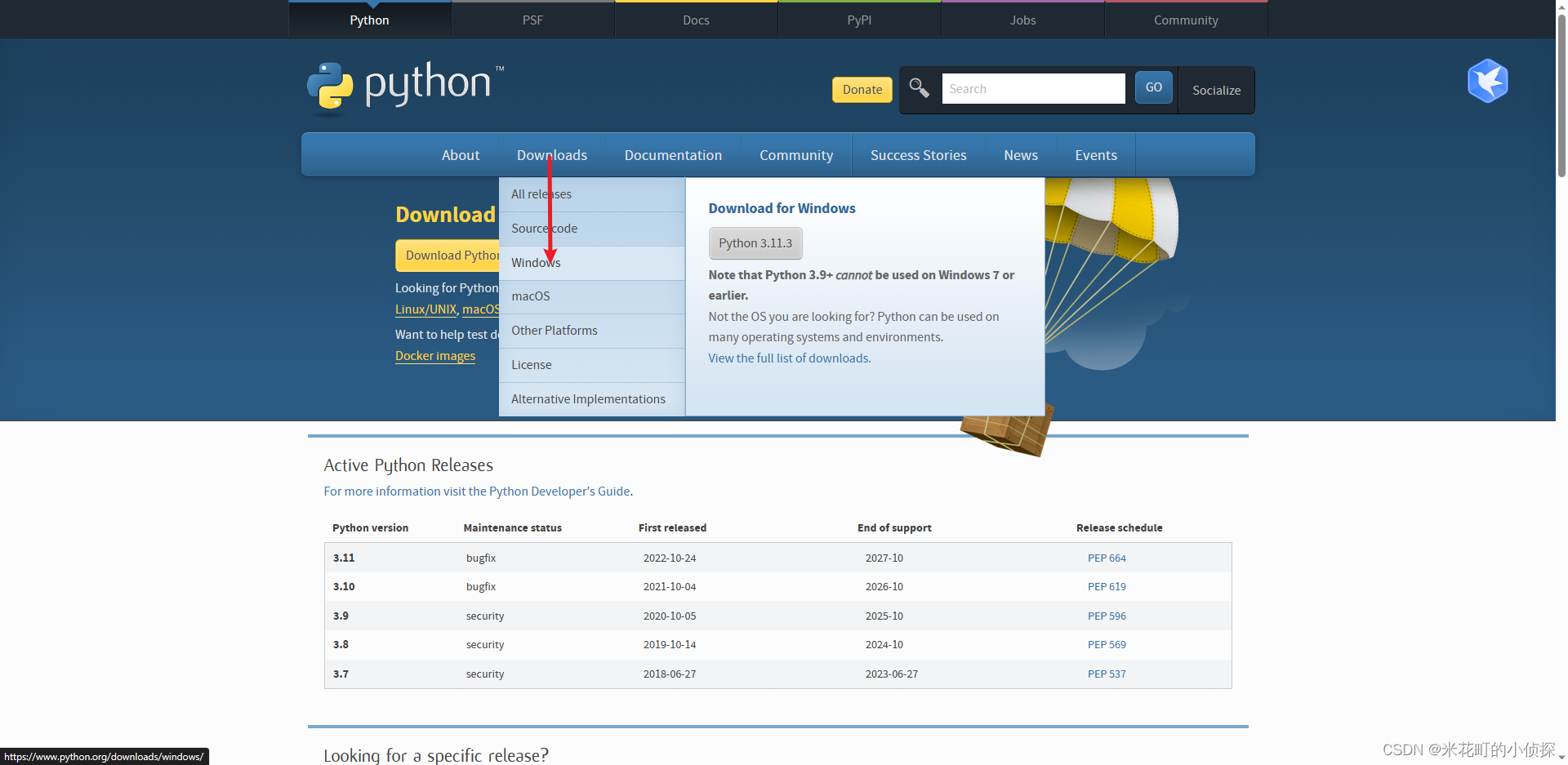Switch to the Docs top tab
The image size is (1568, 765).
696,20
